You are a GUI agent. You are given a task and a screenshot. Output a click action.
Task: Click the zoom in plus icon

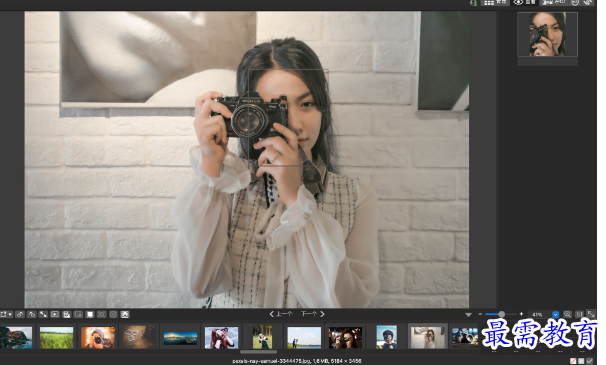pos(521,314)
